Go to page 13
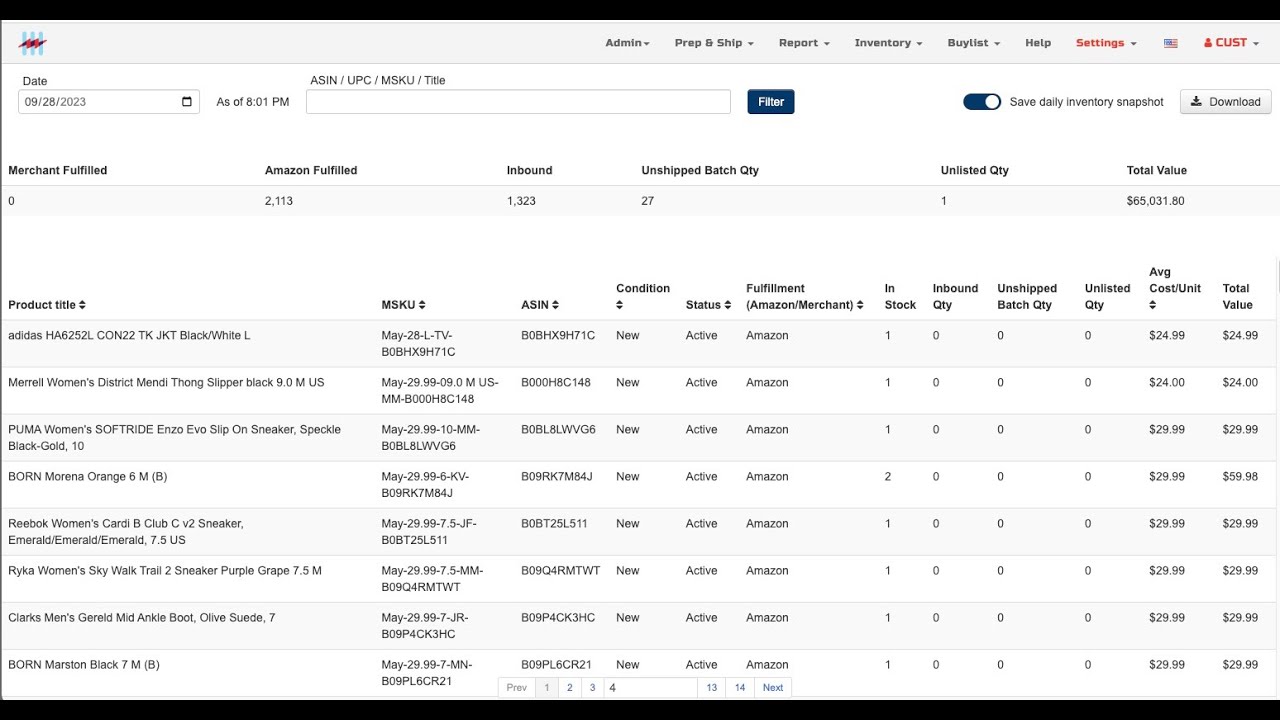Image resolution: width=1280 pixels, height=720 pixels. (712, 687)
